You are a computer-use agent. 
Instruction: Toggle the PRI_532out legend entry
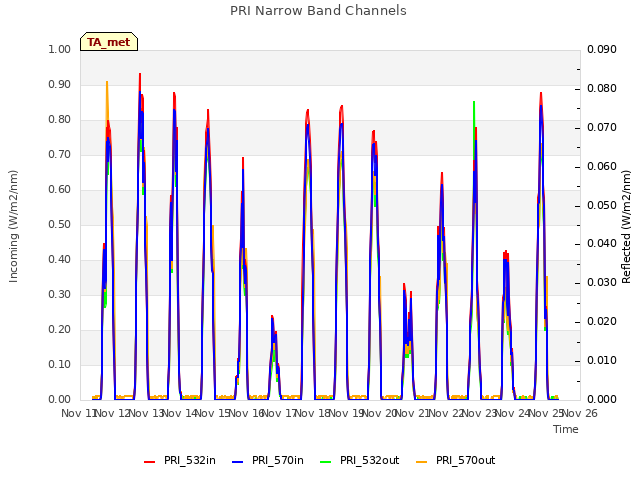(x=360, y=460)
